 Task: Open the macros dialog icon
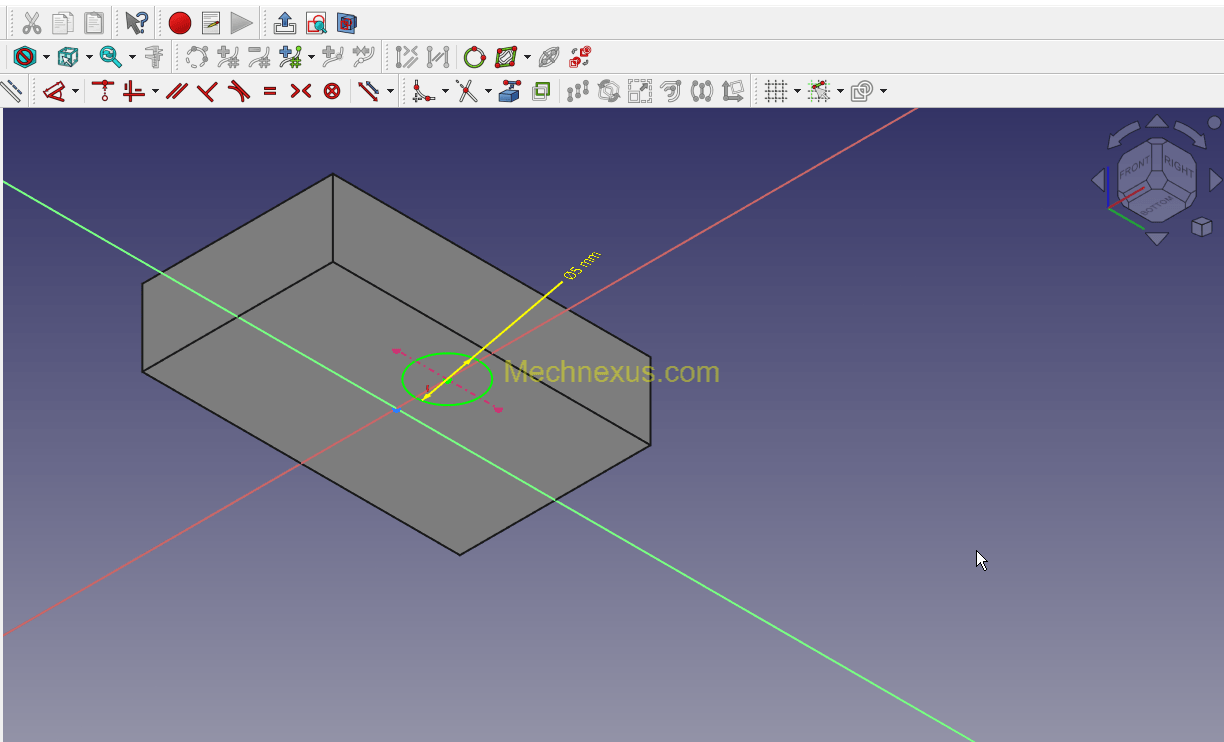pos(211,23)
